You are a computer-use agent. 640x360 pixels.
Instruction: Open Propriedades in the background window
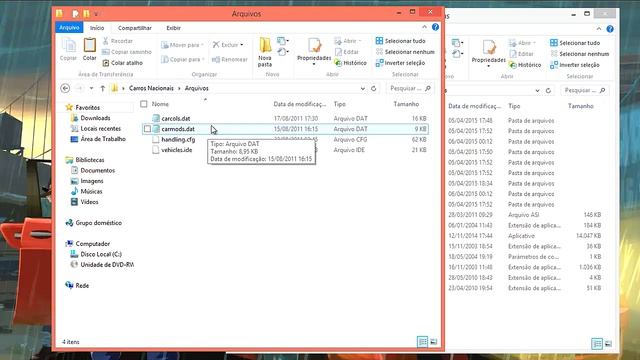[x=489, y=53]
